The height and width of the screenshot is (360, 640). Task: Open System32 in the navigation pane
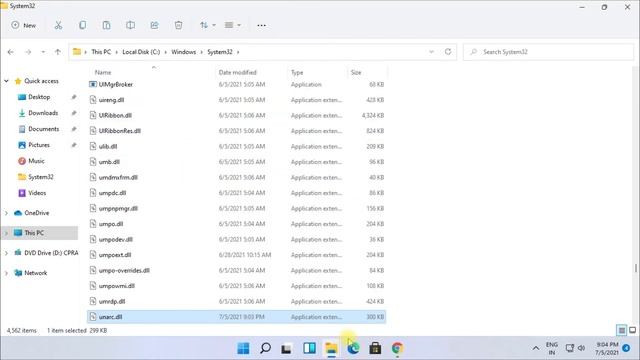pyautogui.click(x=41, y=177)
